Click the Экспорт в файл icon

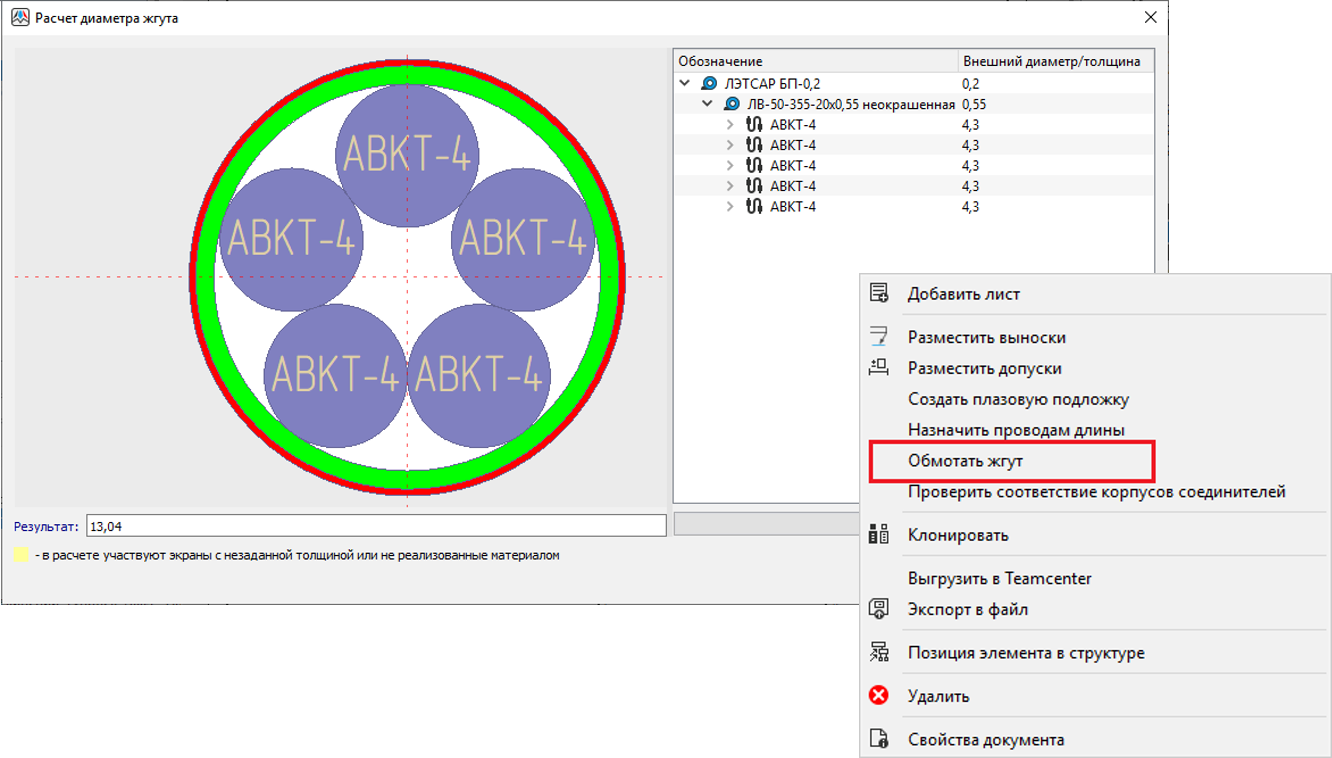click(879, 609)
